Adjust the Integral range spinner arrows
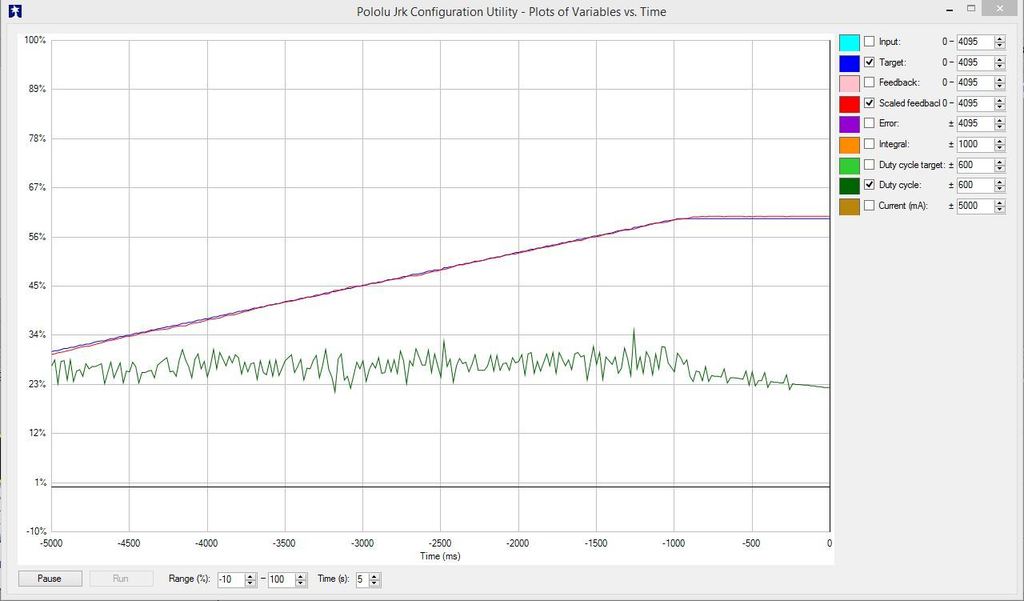This screenshot has width=1024, height=601. pos(1000,144)
